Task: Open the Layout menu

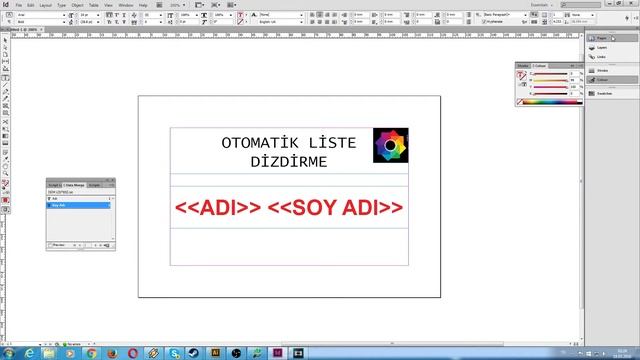Action: pyautogui.click(x=46, y=5)
